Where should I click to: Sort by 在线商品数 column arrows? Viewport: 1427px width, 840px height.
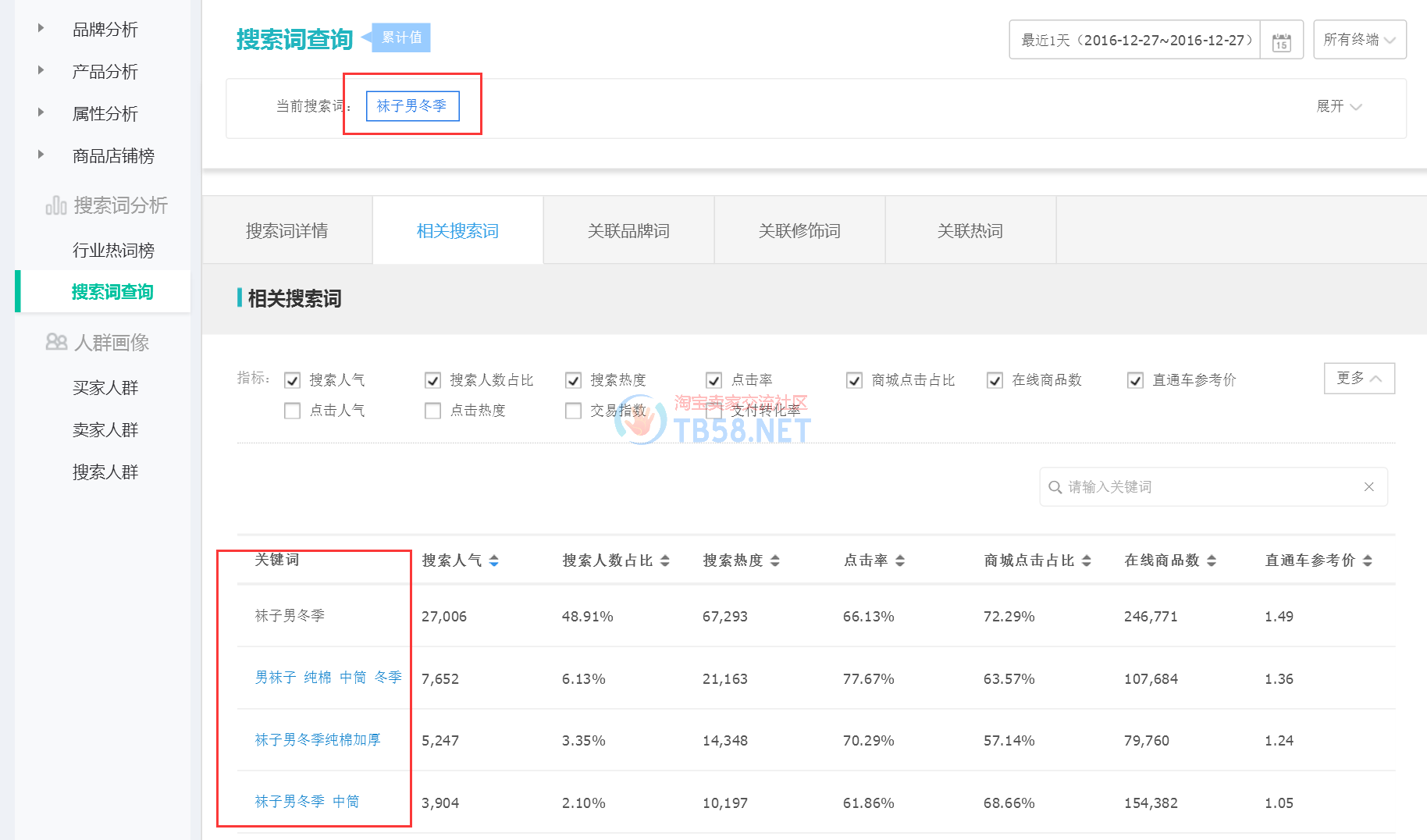click(x=1211, y=561)
